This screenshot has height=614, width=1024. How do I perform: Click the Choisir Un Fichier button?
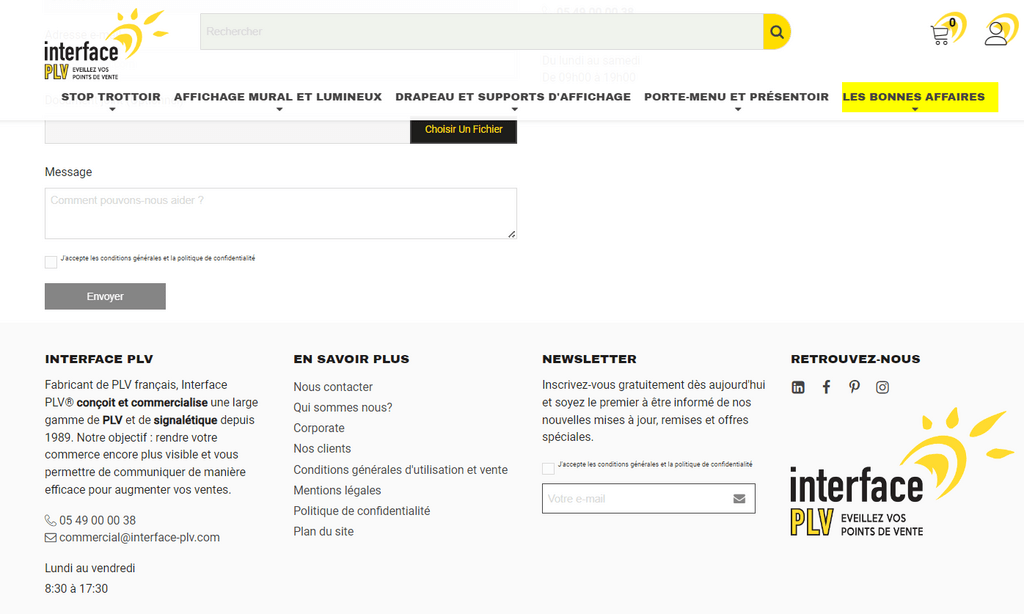464,129
